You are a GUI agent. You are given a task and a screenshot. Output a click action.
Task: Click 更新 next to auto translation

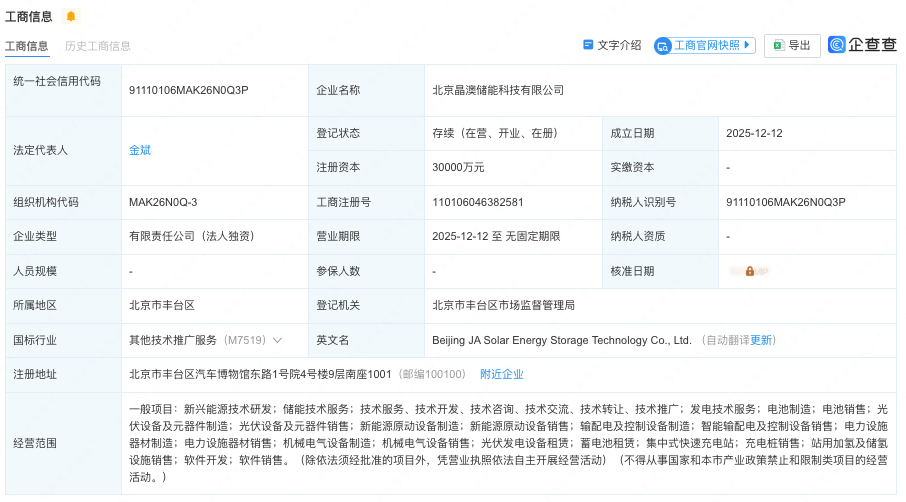[762, 340]
